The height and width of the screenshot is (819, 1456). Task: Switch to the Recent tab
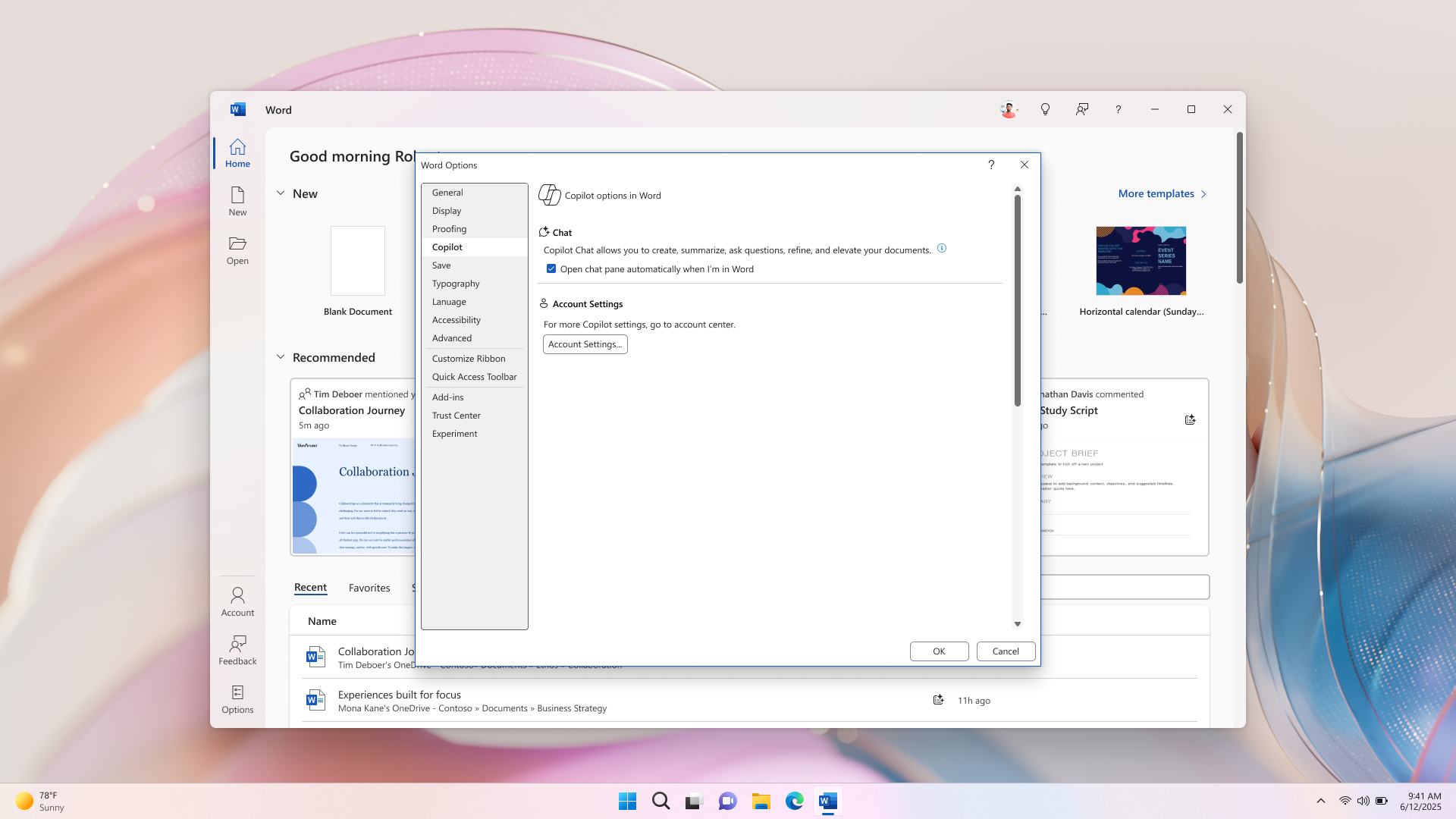coord(310,588)
